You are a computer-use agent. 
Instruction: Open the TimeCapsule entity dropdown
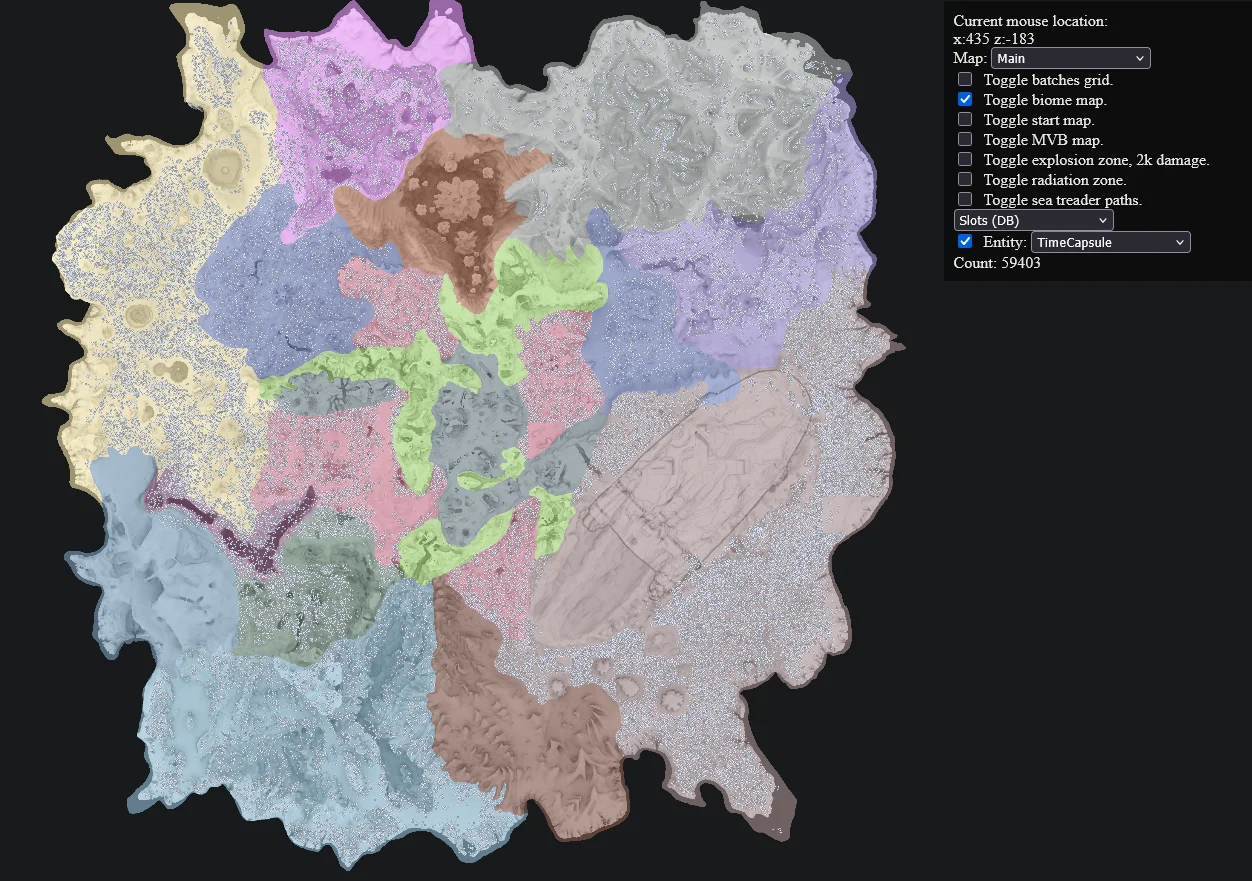point(1110,242)
